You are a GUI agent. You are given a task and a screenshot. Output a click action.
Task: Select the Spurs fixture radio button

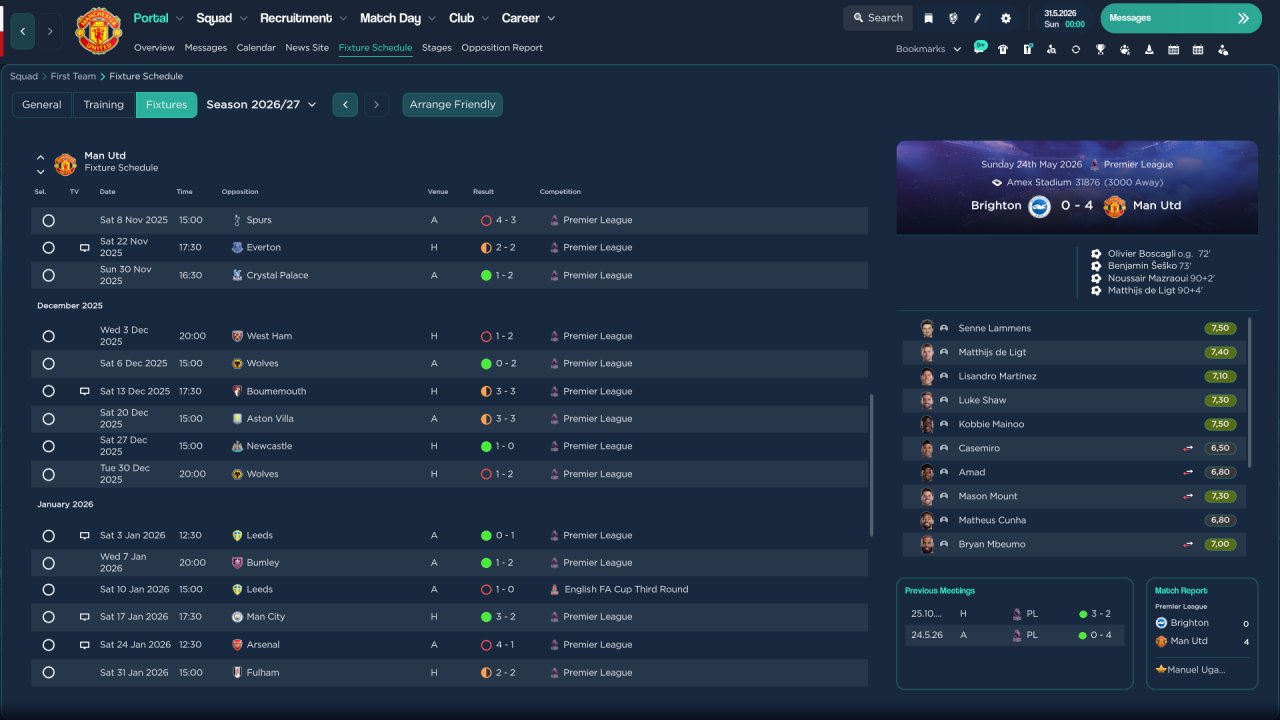tap(48, 220)
